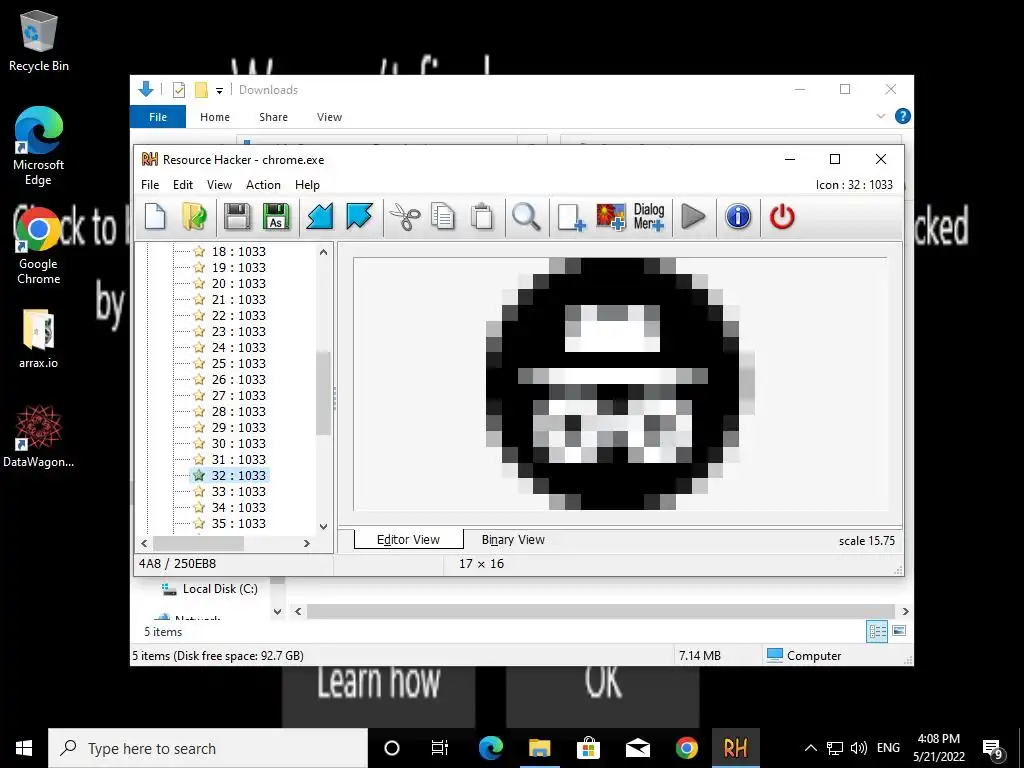Click the down-pointing blue flag arrow icon

359,217
